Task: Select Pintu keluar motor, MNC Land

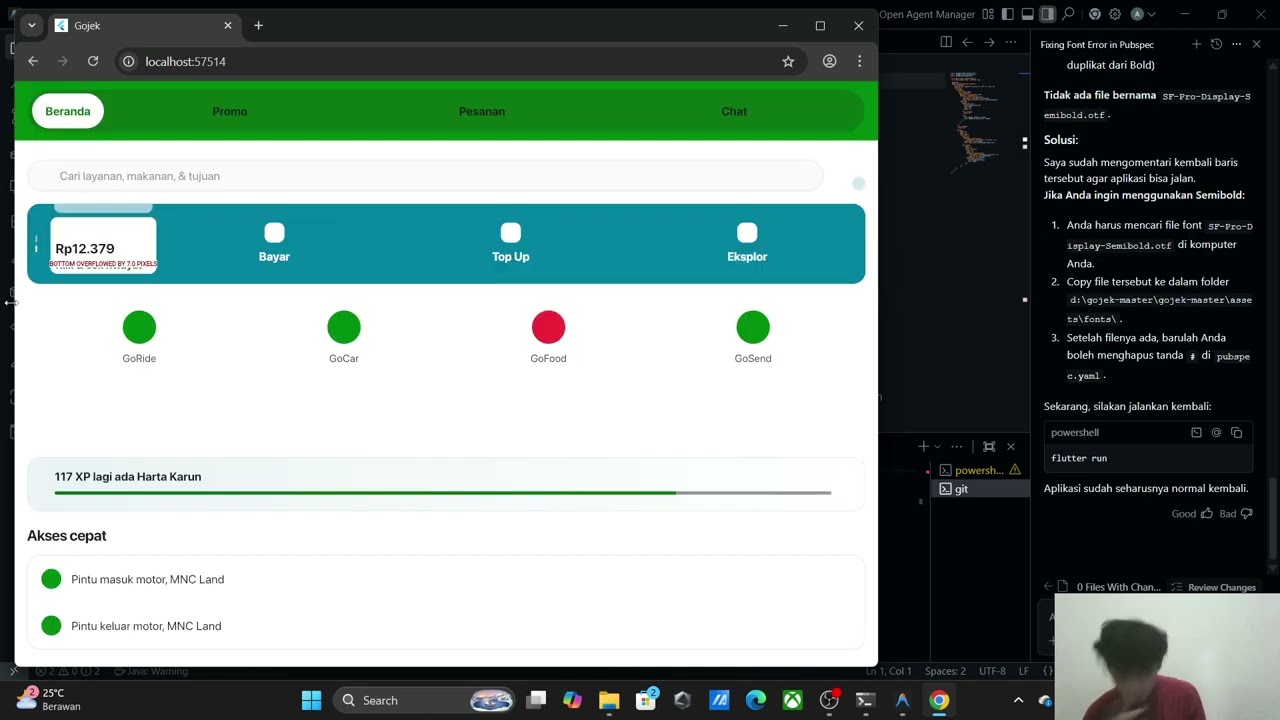Action: point(446,626)
